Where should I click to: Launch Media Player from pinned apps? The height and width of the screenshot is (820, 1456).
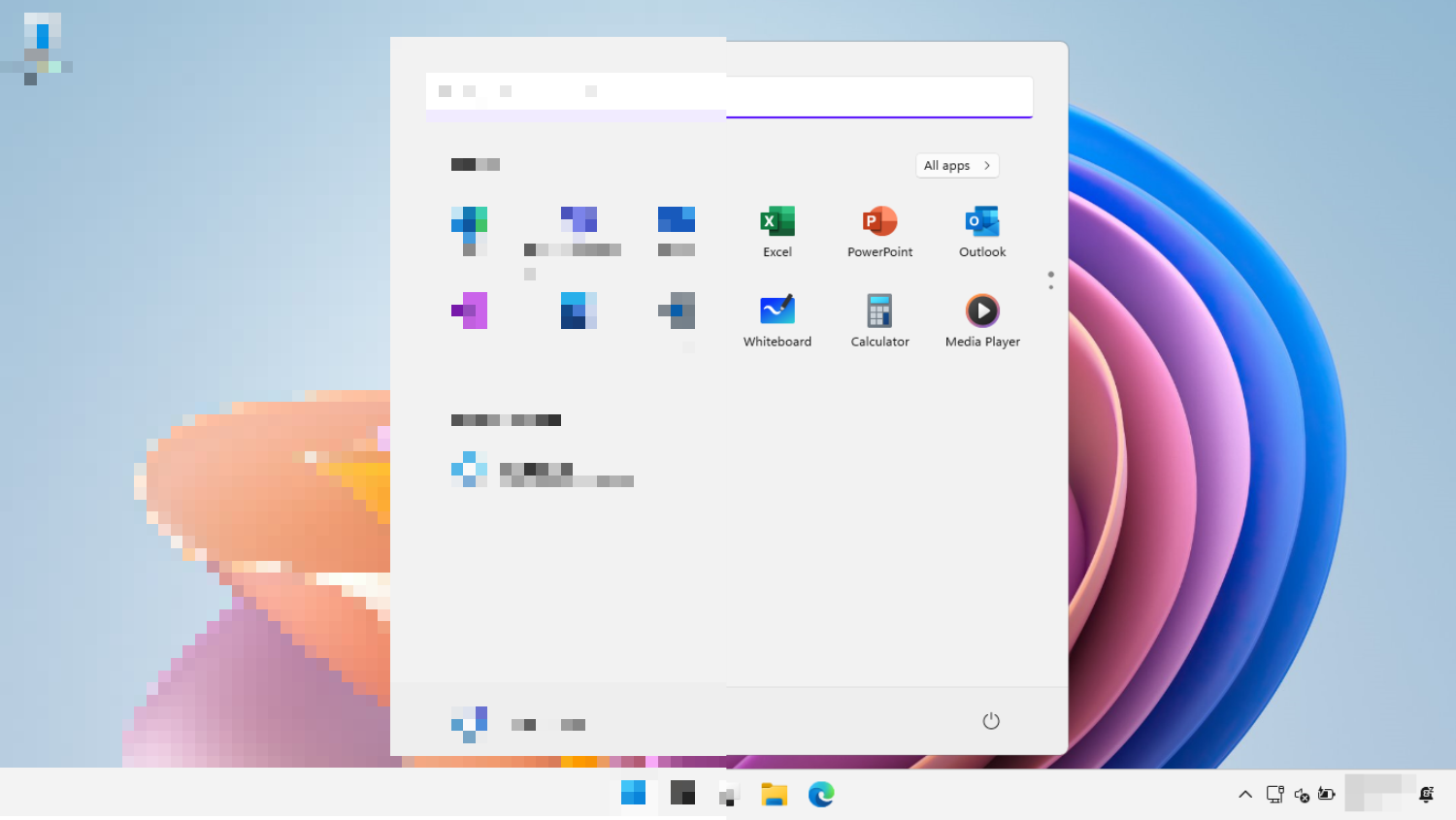tap(982, 321)
